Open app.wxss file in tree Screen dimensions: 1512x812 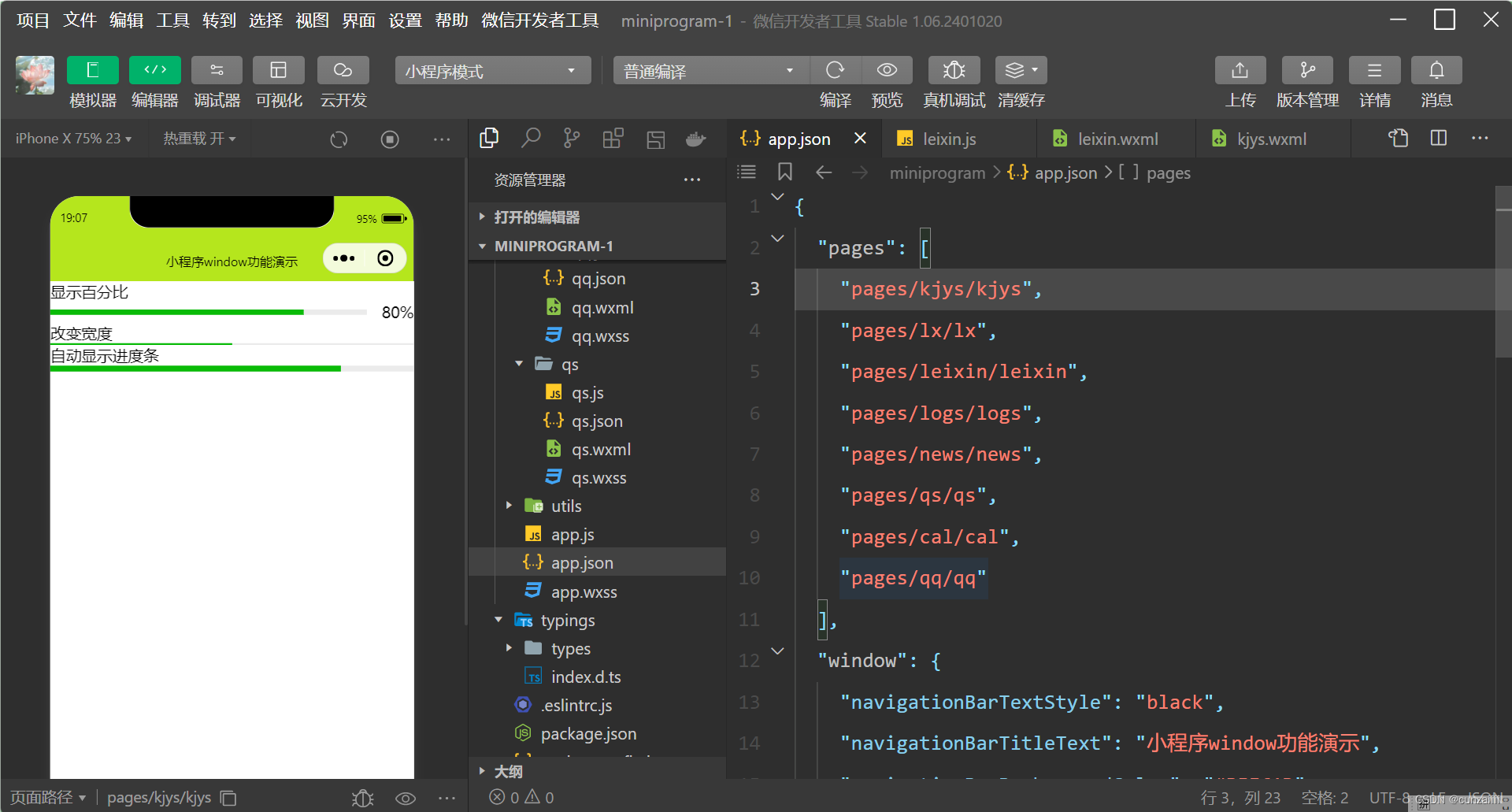(x=598, y=591)
